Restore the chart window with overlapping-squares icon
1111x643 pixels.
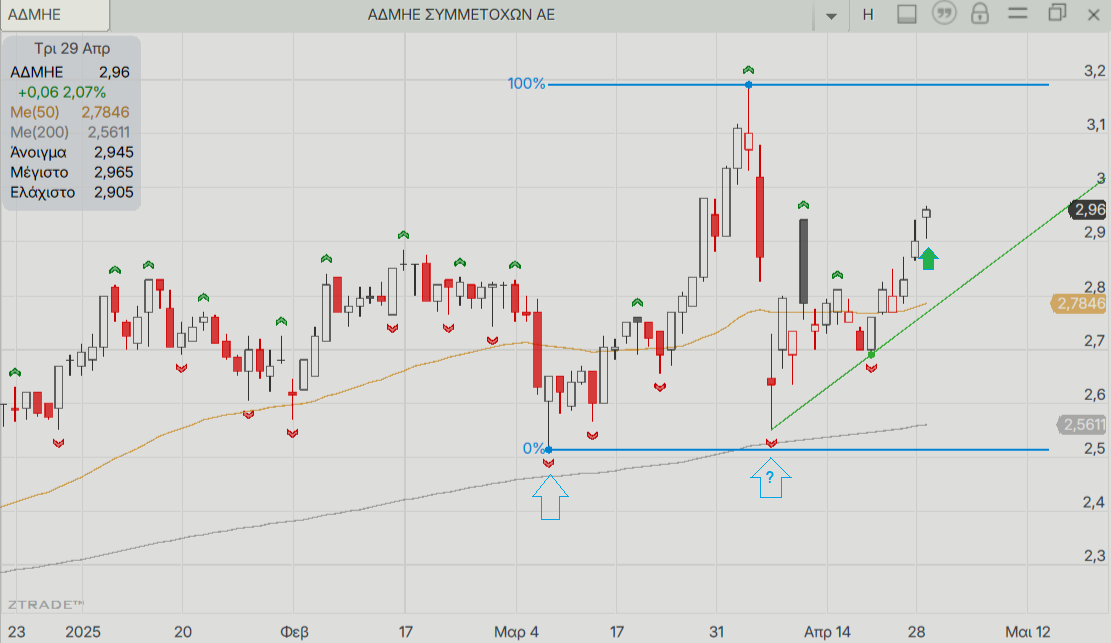(1057, 13)
